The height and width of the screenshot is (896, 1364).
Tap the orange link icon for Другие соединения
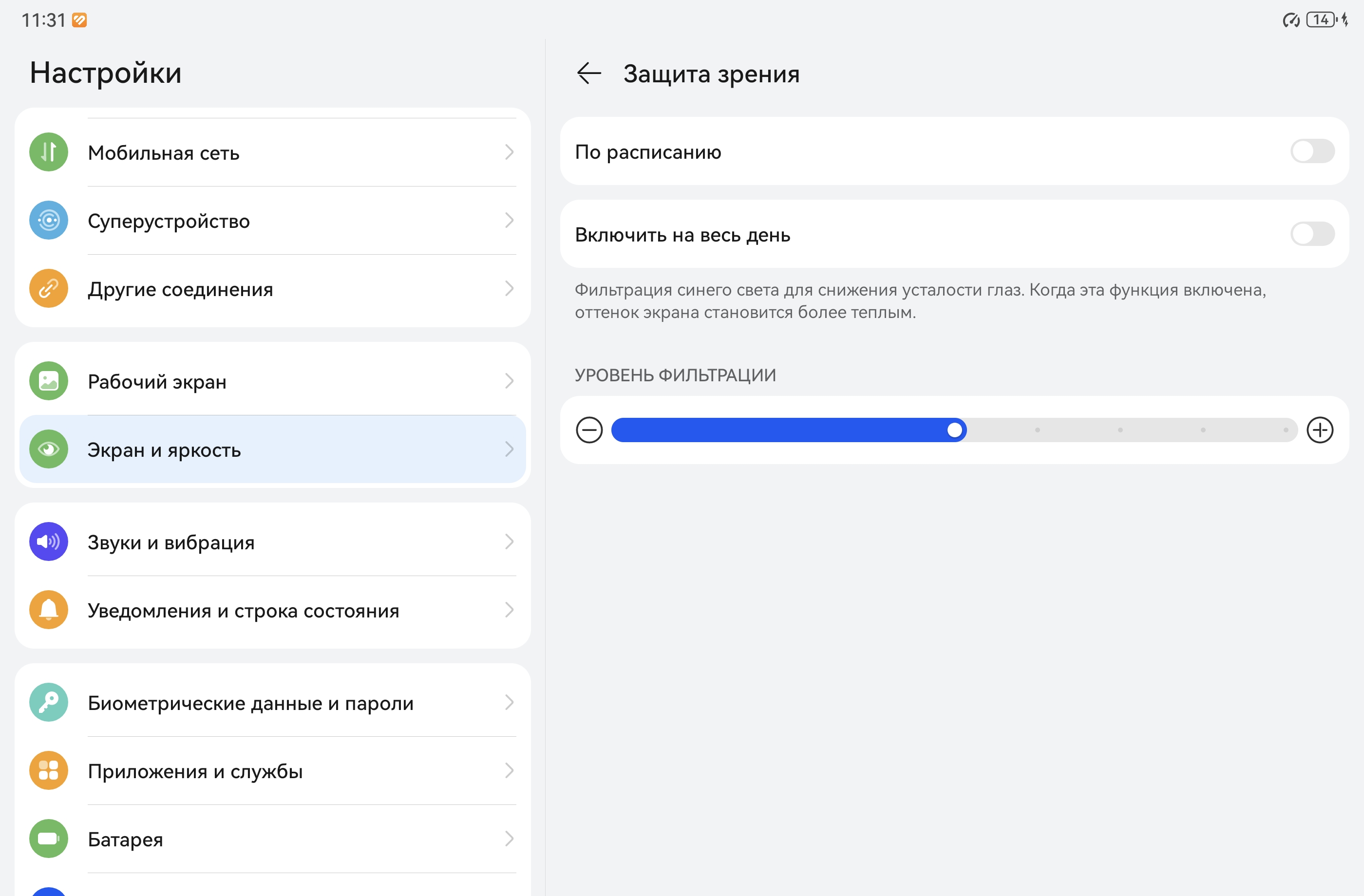(49, 289)
